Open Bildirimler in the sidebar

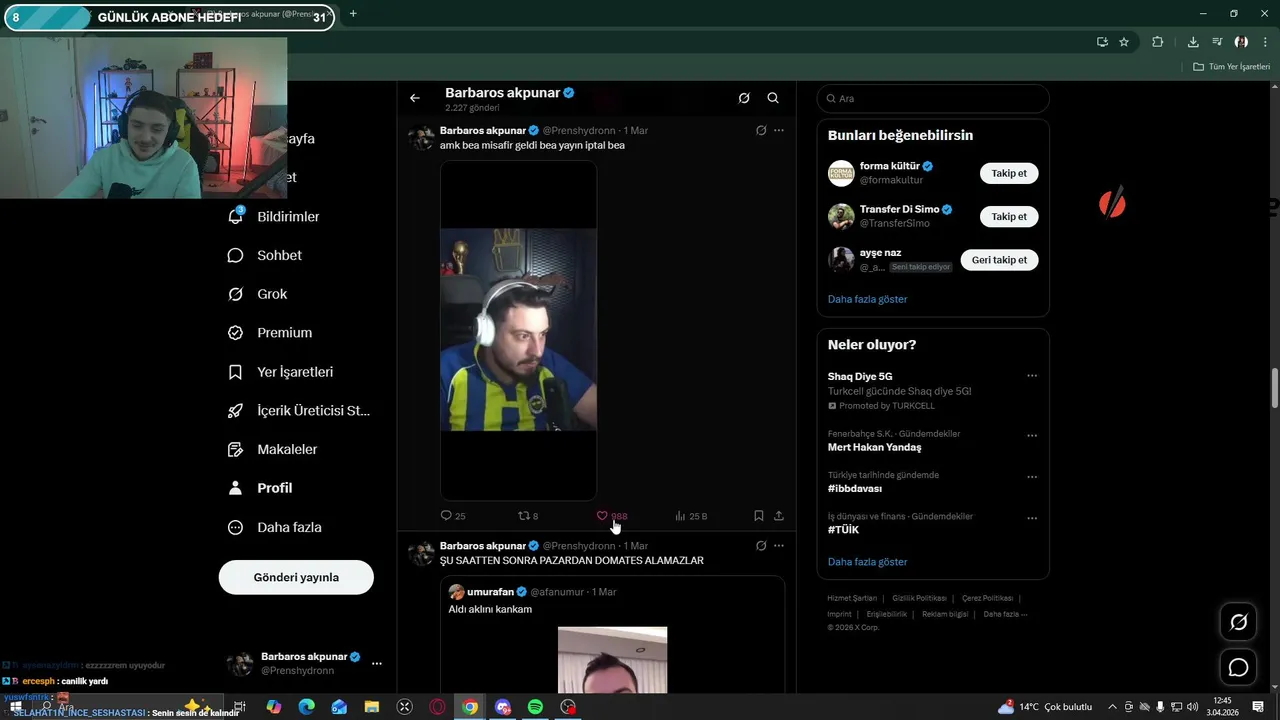(274, 216)
